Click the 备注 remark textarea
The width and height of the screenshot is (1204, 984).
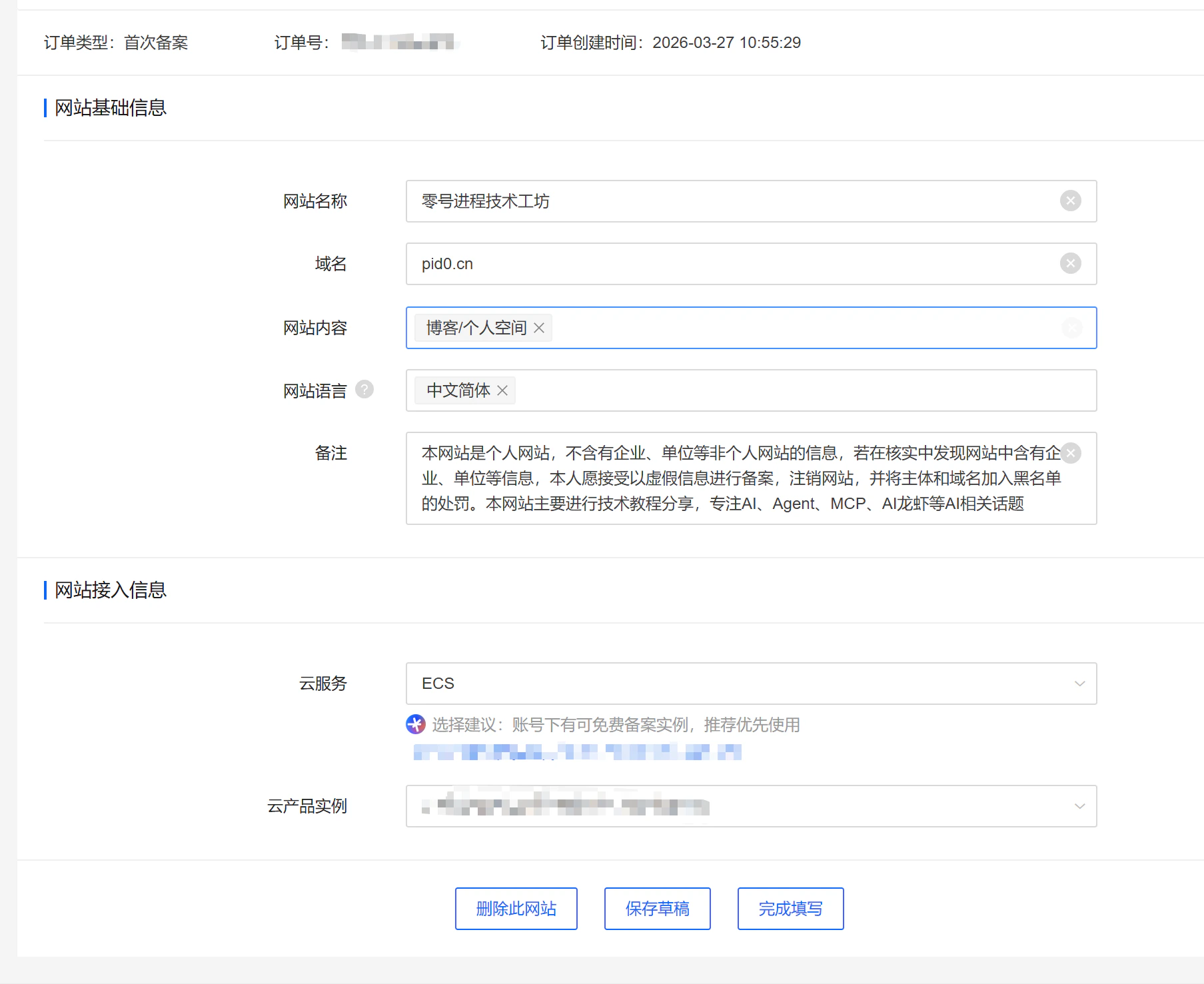coord(733,478)
